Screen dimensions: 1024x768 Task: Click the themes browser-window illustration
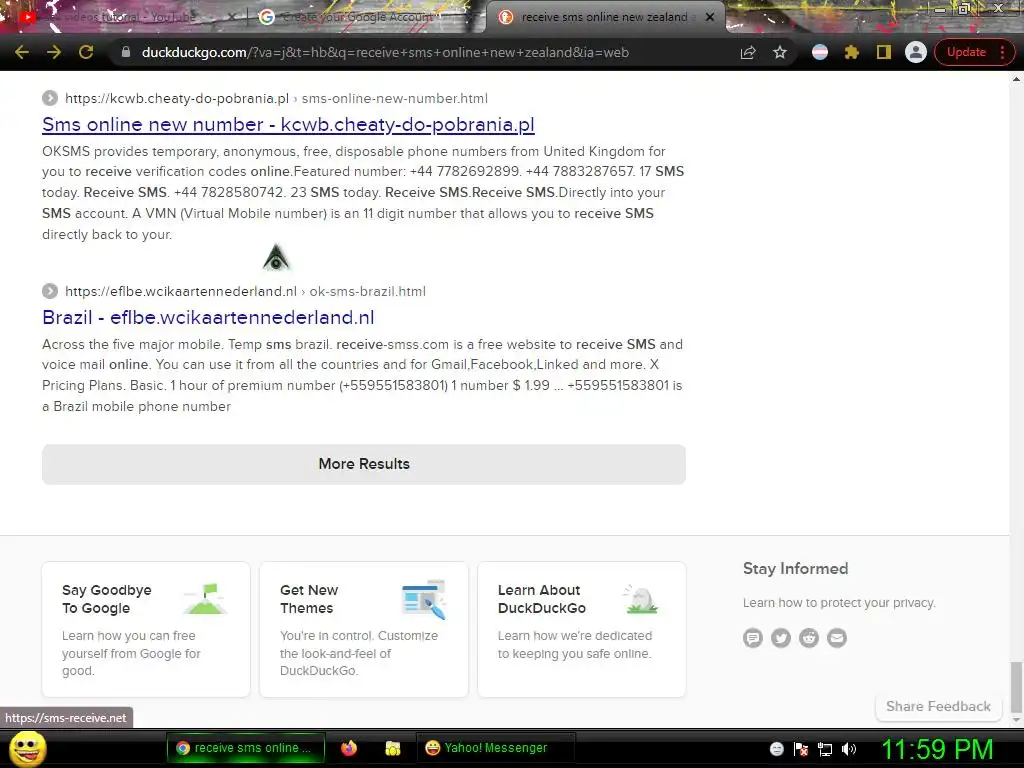tap(424, 599)
